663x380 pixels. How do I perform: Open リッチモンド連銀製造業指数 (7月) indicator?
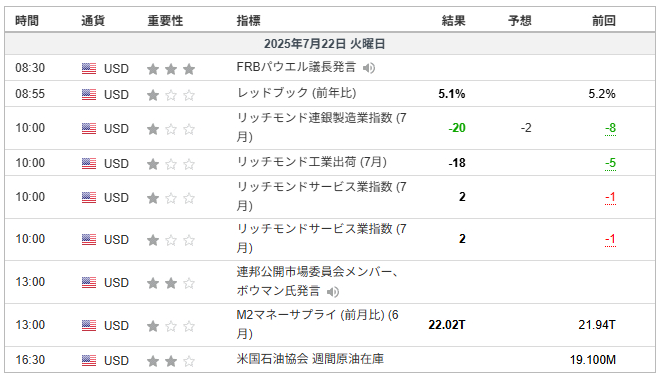pos(321,127)
